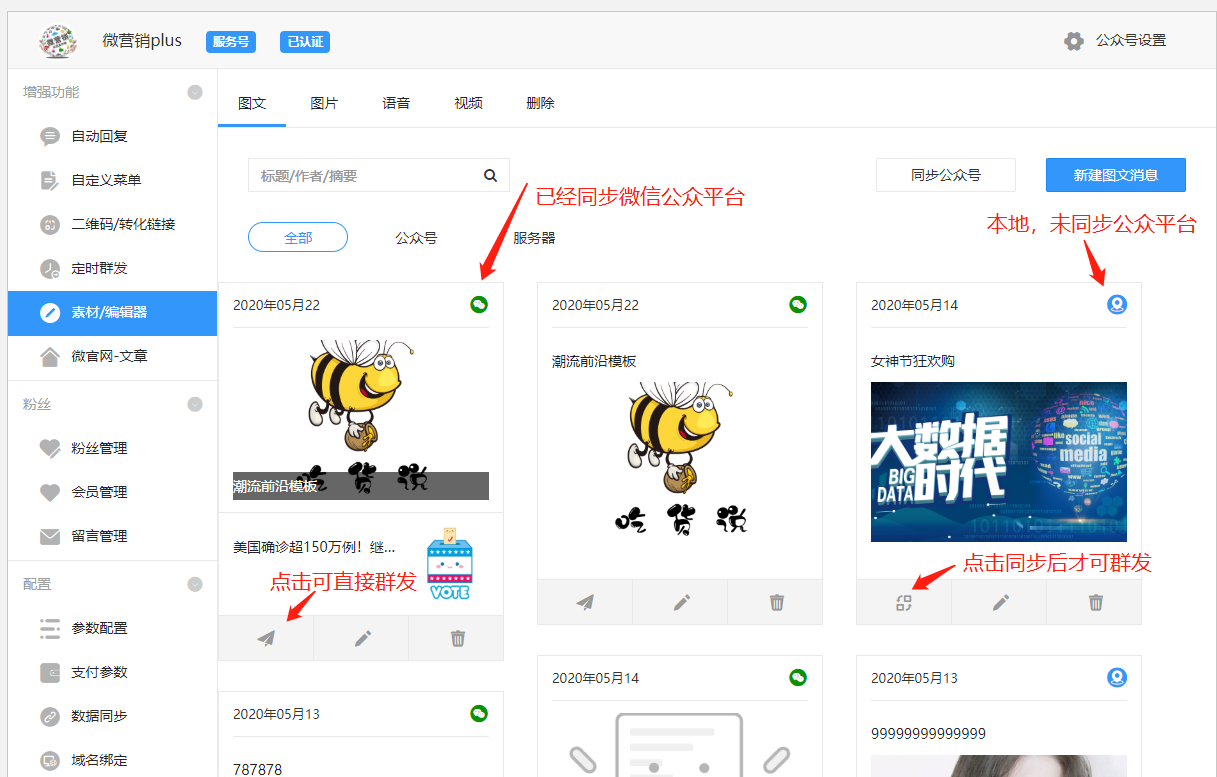Click 自动回复 chat bubble icon
This screenshot has height=777, width=1217.
coord(50,136)
